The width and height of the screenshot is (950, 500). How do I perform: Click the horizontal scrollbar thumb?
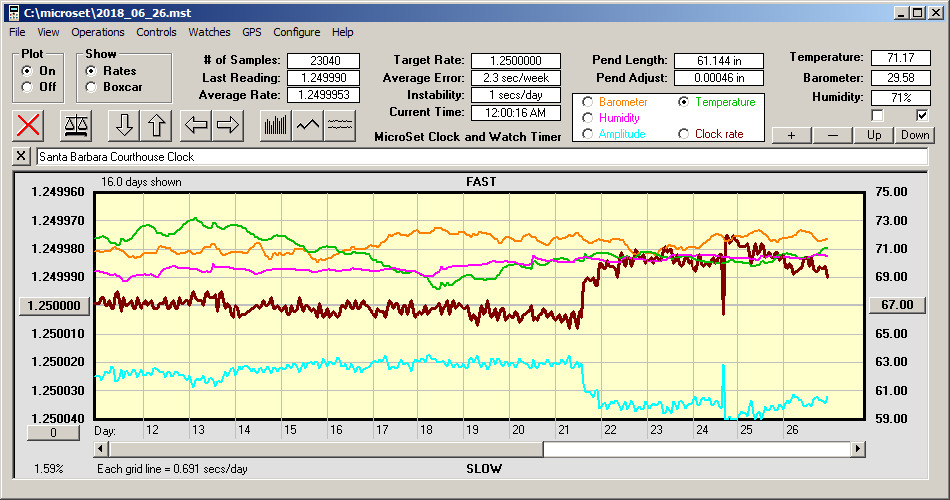coord(326,449)
